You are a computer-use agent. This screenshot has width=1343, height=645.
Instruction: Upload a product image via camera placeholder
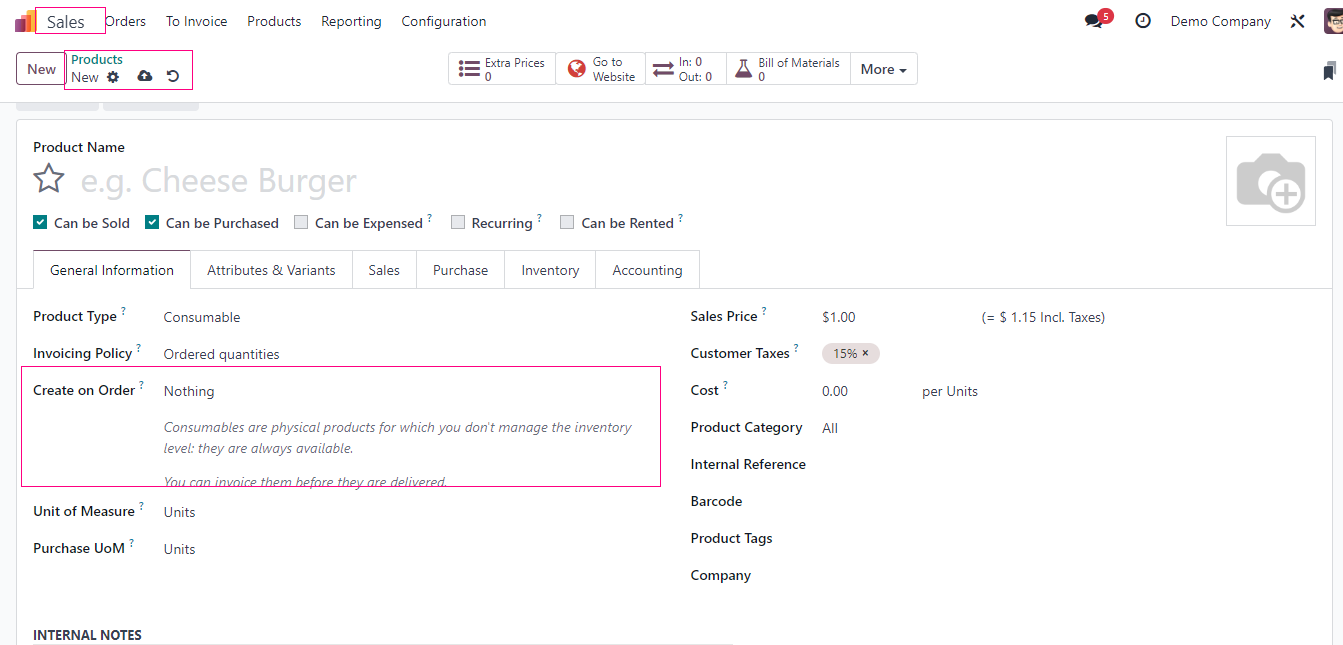(1270, 181)
